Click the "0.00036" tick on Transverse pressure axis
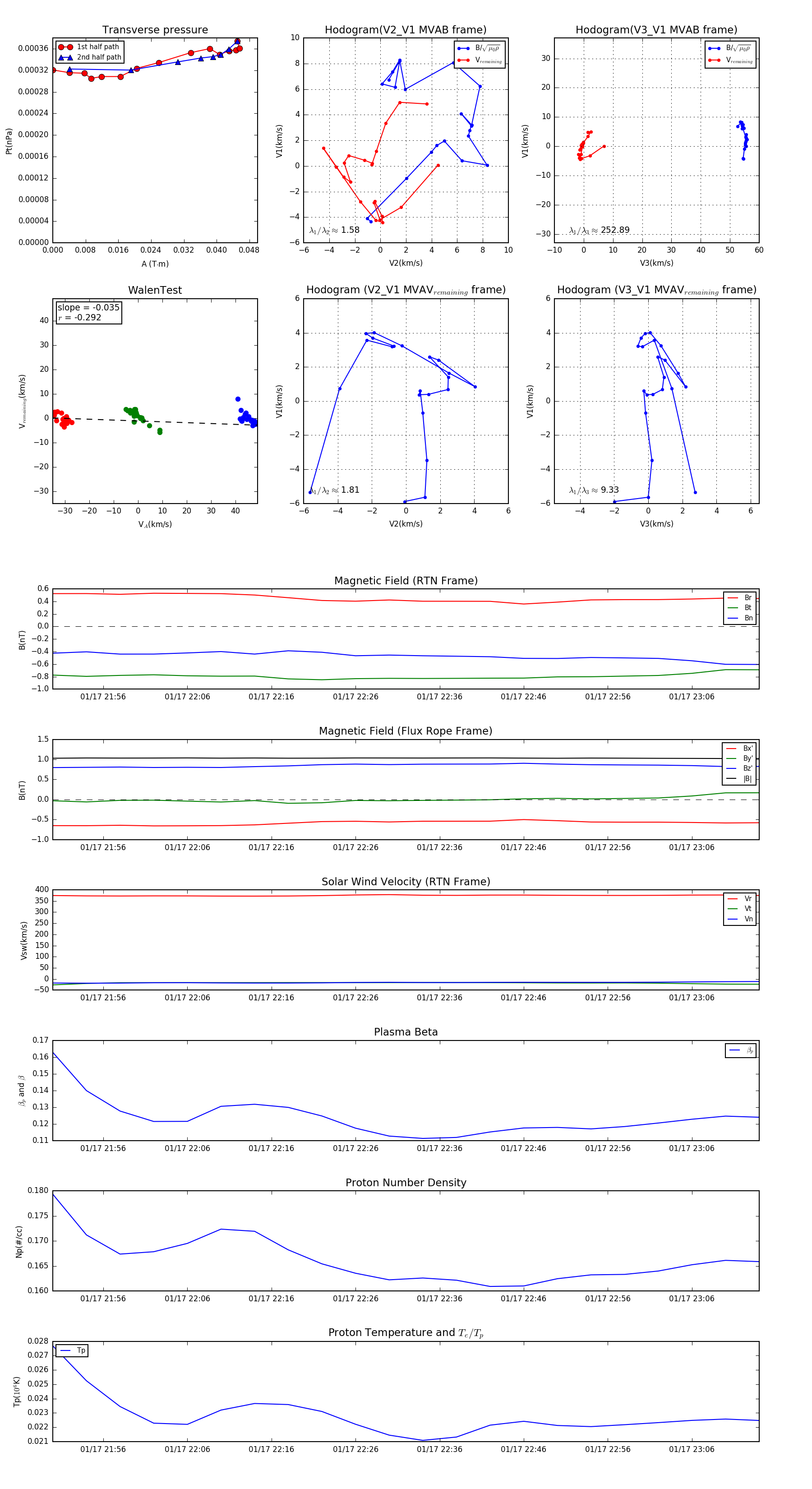 coord(33,49)
